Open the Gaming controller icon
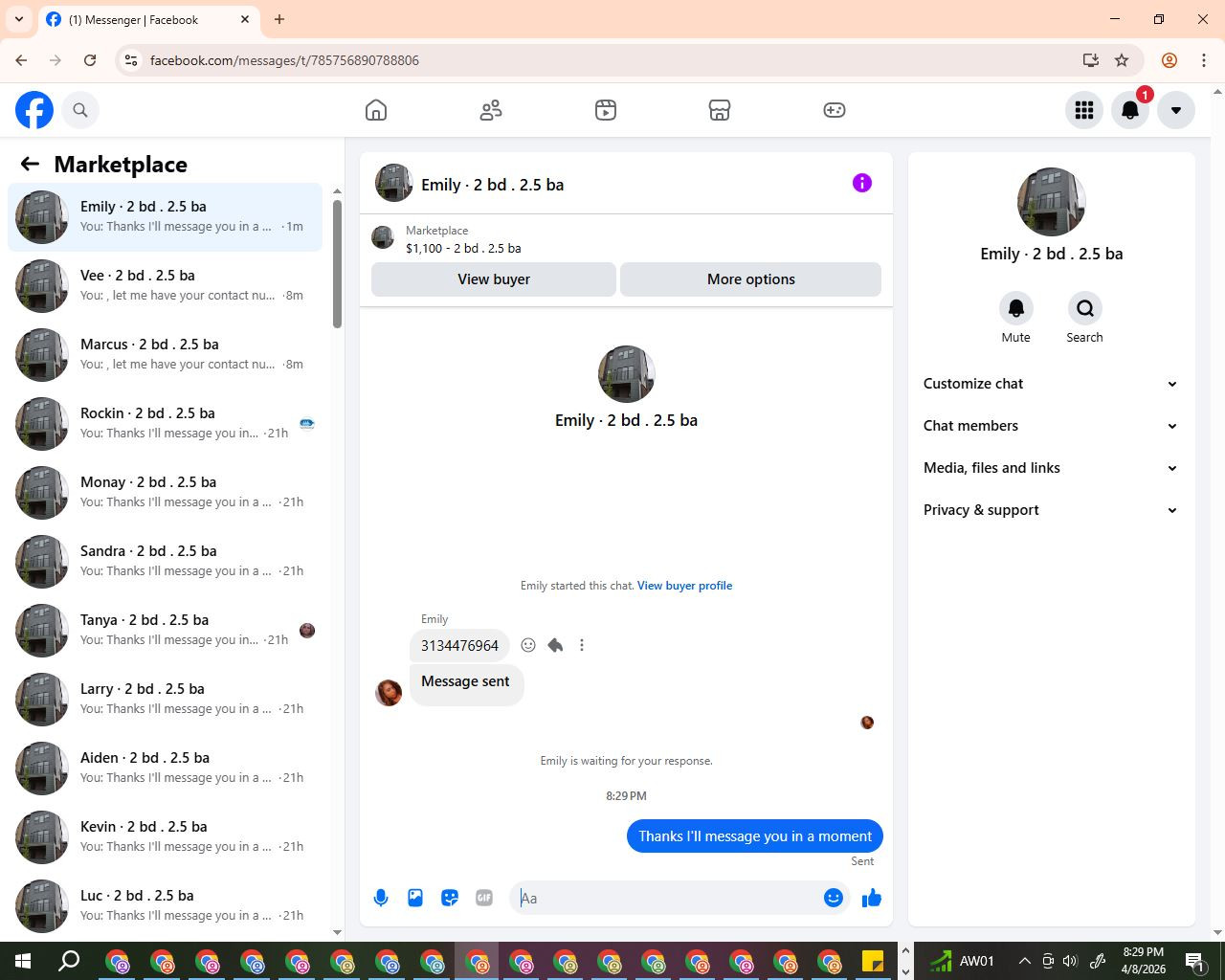Screen dimensions: 1225x980 pos(835,110)
